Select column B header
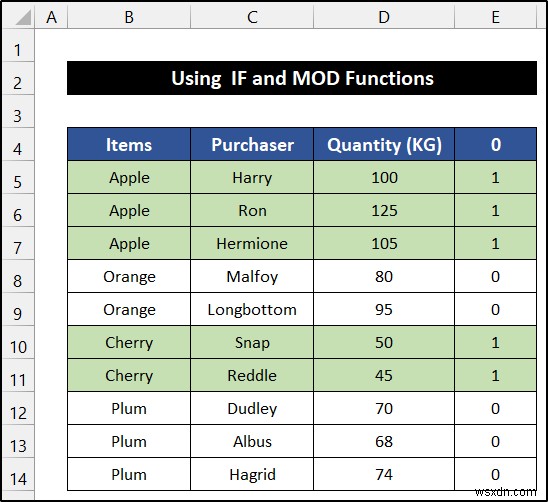 [129, 17]
